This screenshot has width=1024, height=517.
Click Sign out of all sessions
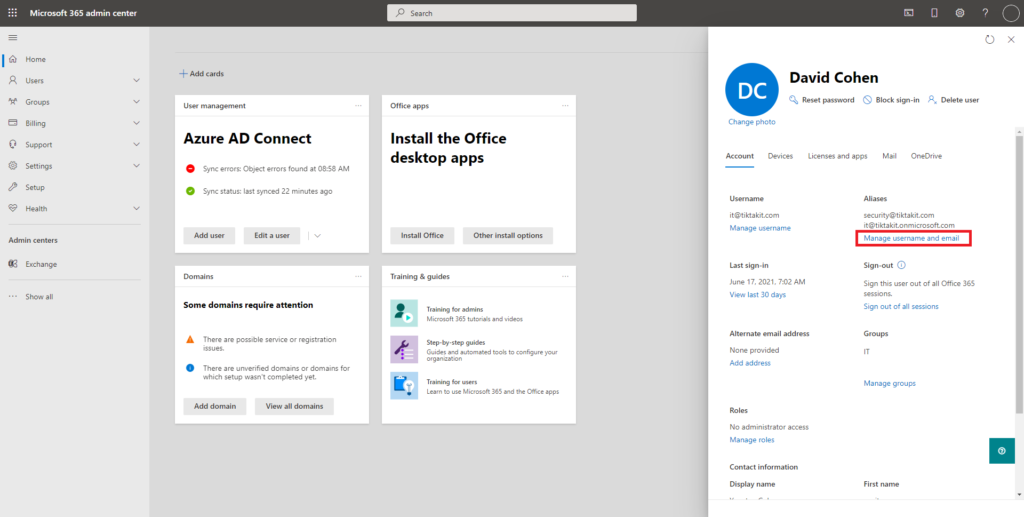coord(901,306)
